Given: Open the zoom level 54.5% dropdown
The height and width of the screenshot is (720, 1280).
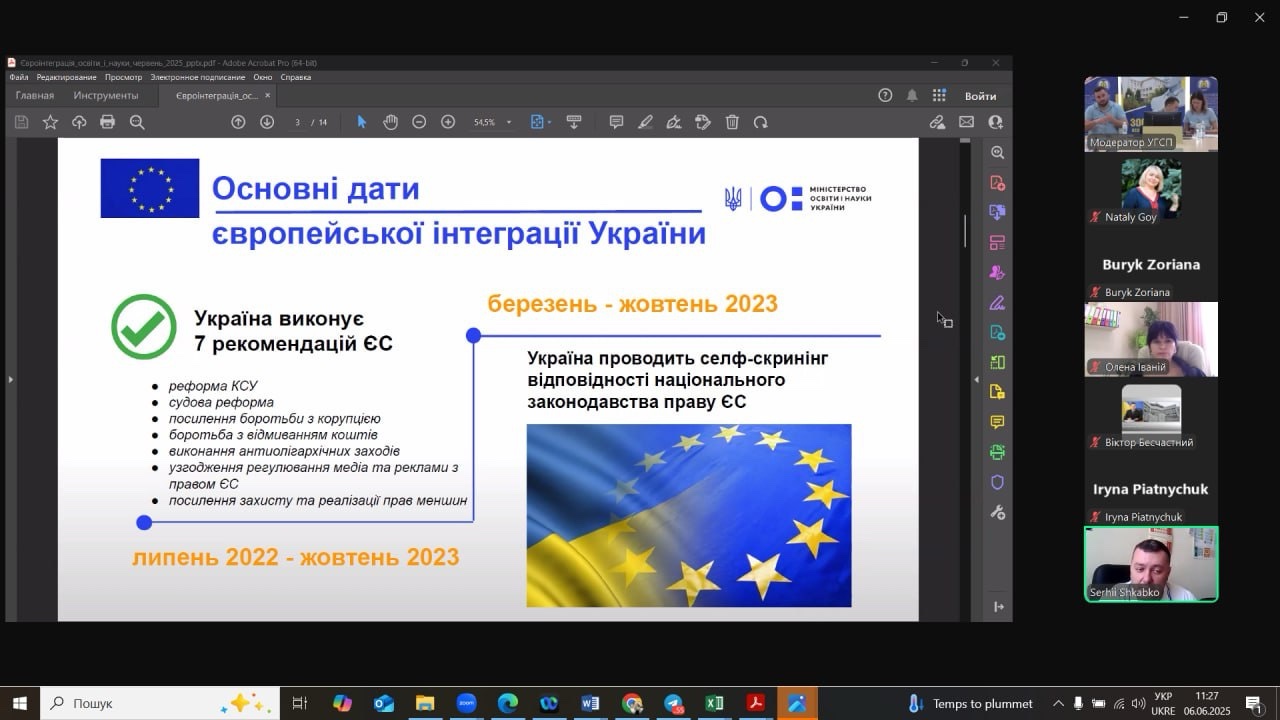Looking at the screenshot, I should pyautogui.click(x=509, y=123).
